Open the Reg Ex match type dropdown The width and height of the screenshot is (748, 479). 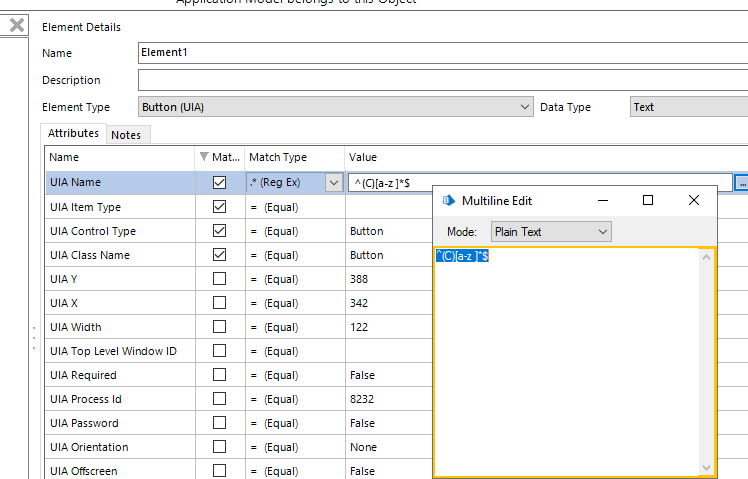tap(334, 183)
